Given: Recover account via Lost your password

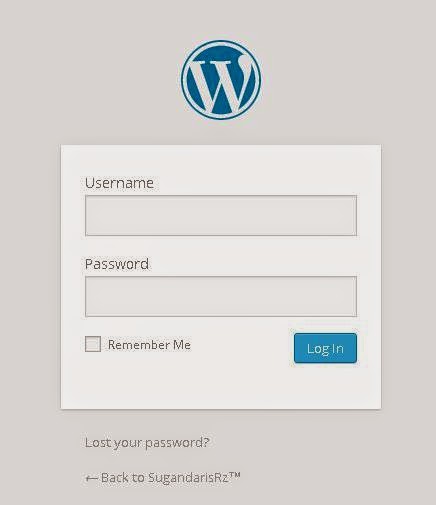Looking at the screenshot, I should [x=147, y=443].
